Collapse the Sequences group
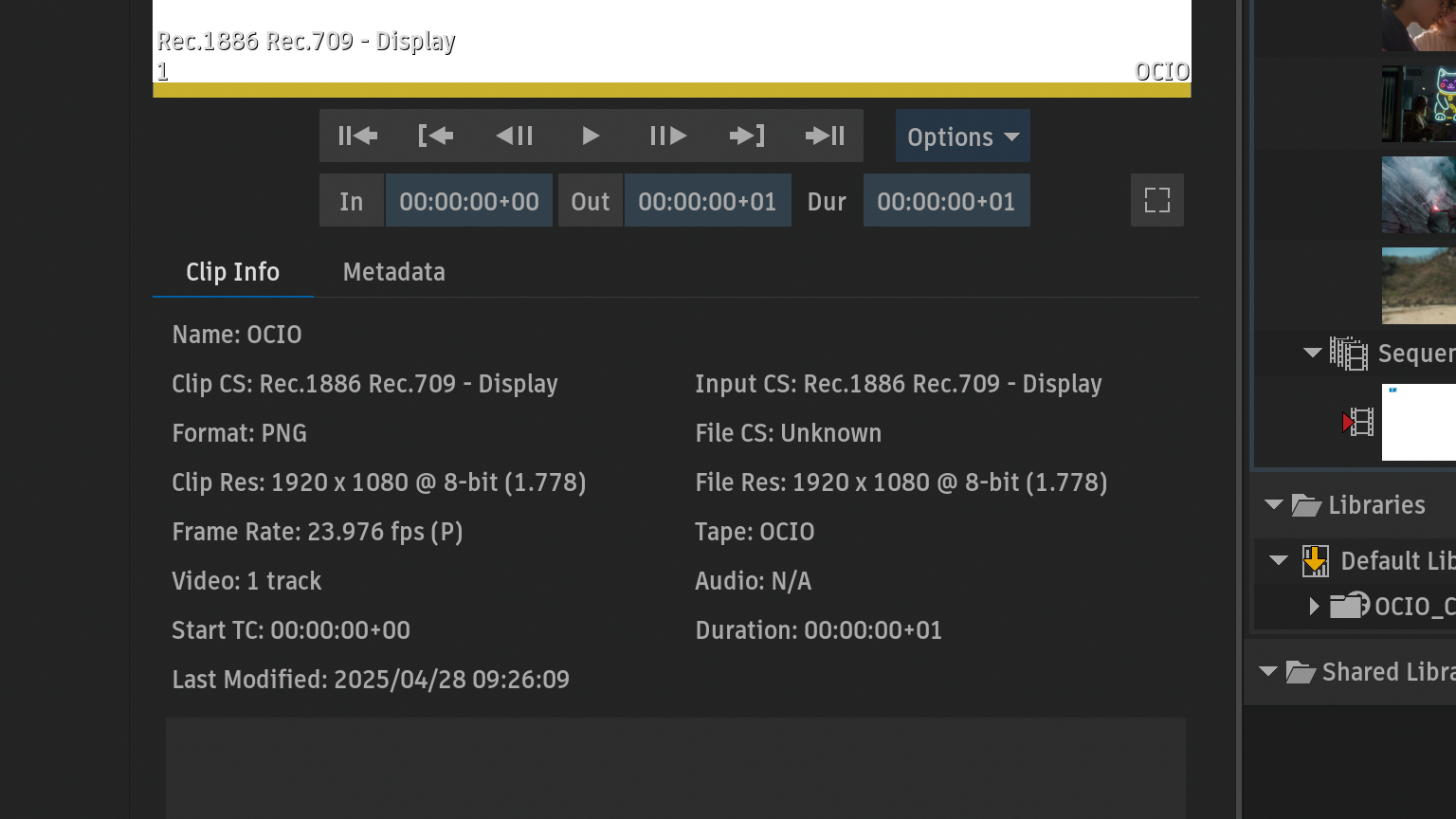The height and width of the screenshot is (819, 1456). [1312, 353]
